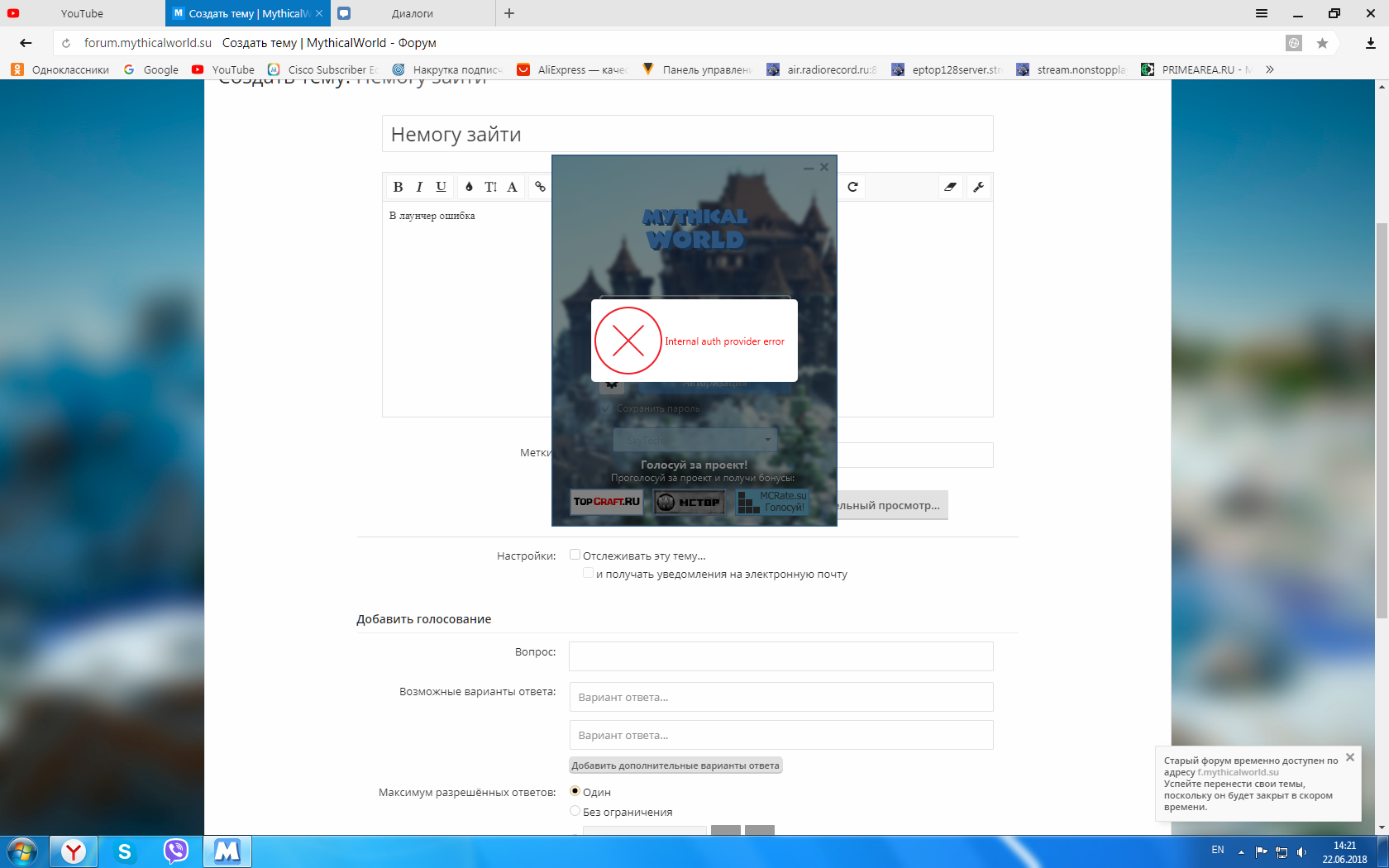
Task: Toggle underline formatting in the editor
Action: pyautogui.click(x=441, y=187)
